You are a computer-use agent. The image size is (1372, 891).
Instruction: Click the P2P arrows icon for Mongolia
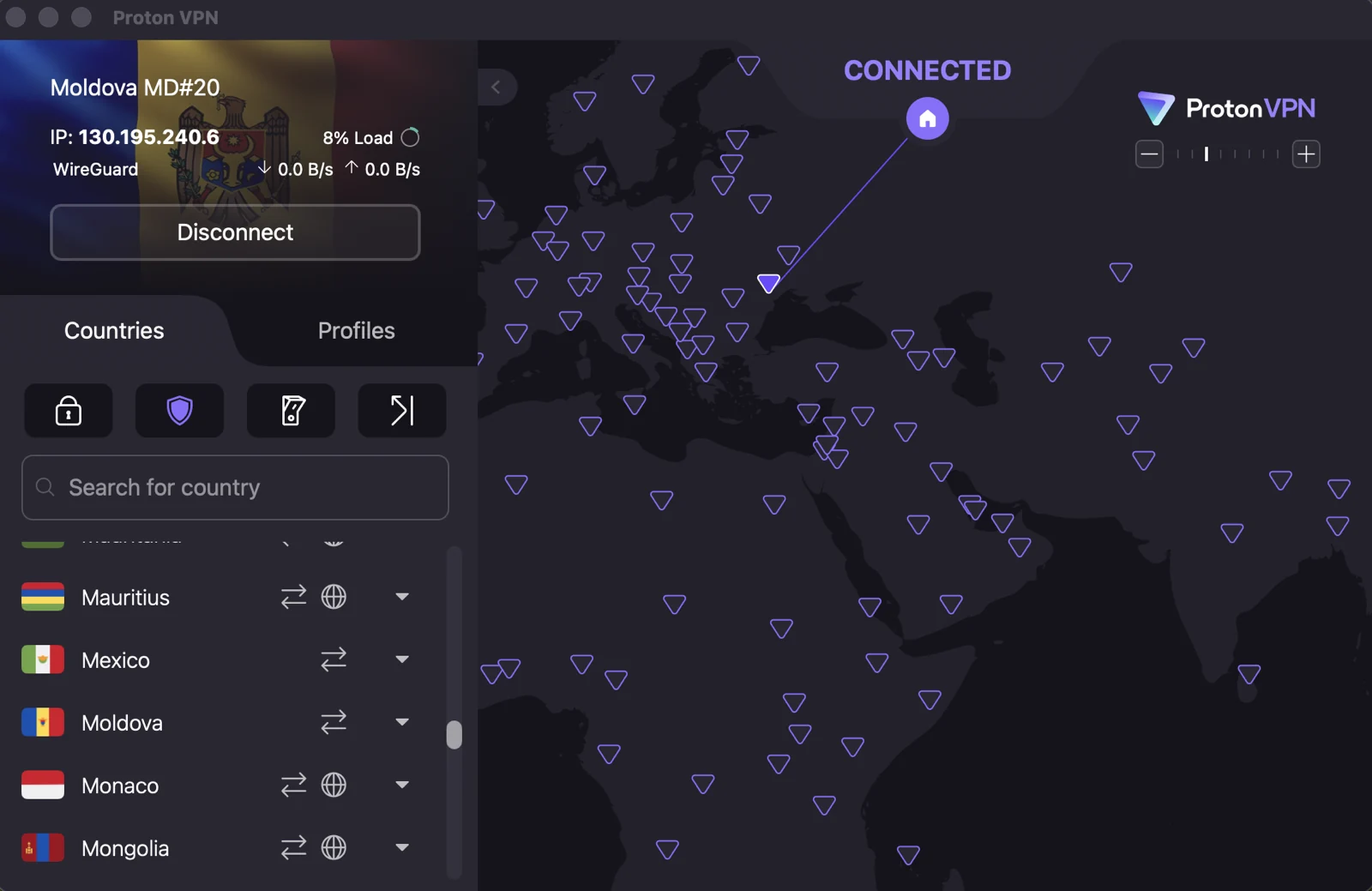point(293,847)
